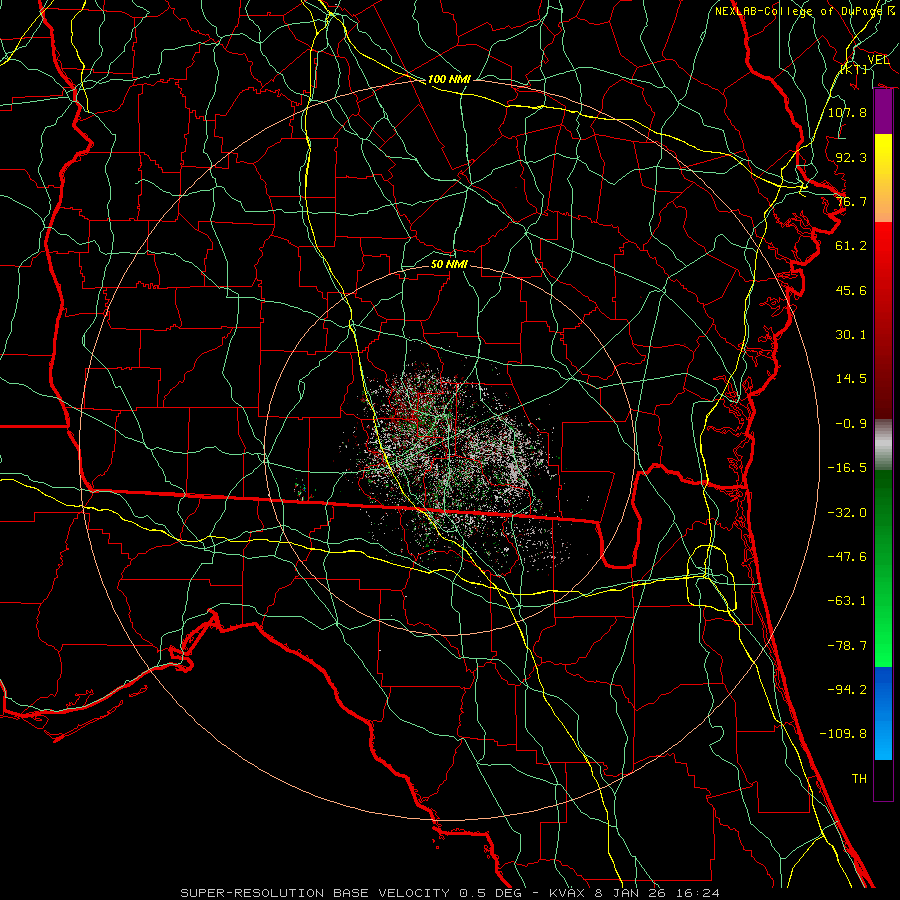
Task: Click the -63.1 velocity legend value
Action: pyautogui.click(x=847, y=601)
